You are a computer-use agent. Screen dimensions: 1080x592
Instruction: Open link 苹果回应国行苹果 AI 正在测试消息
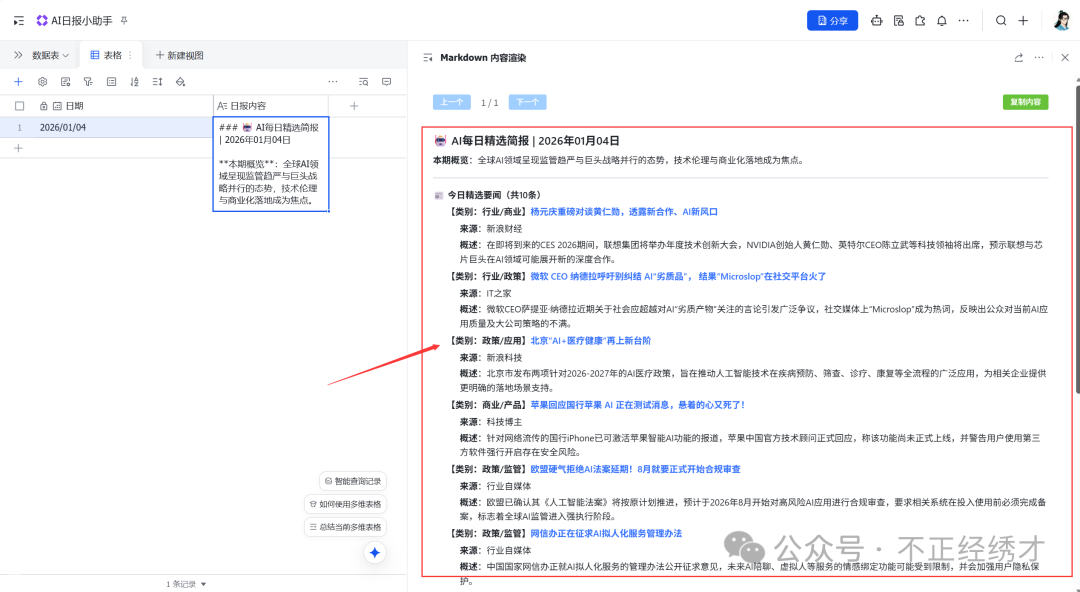click(x=638, y=405)
